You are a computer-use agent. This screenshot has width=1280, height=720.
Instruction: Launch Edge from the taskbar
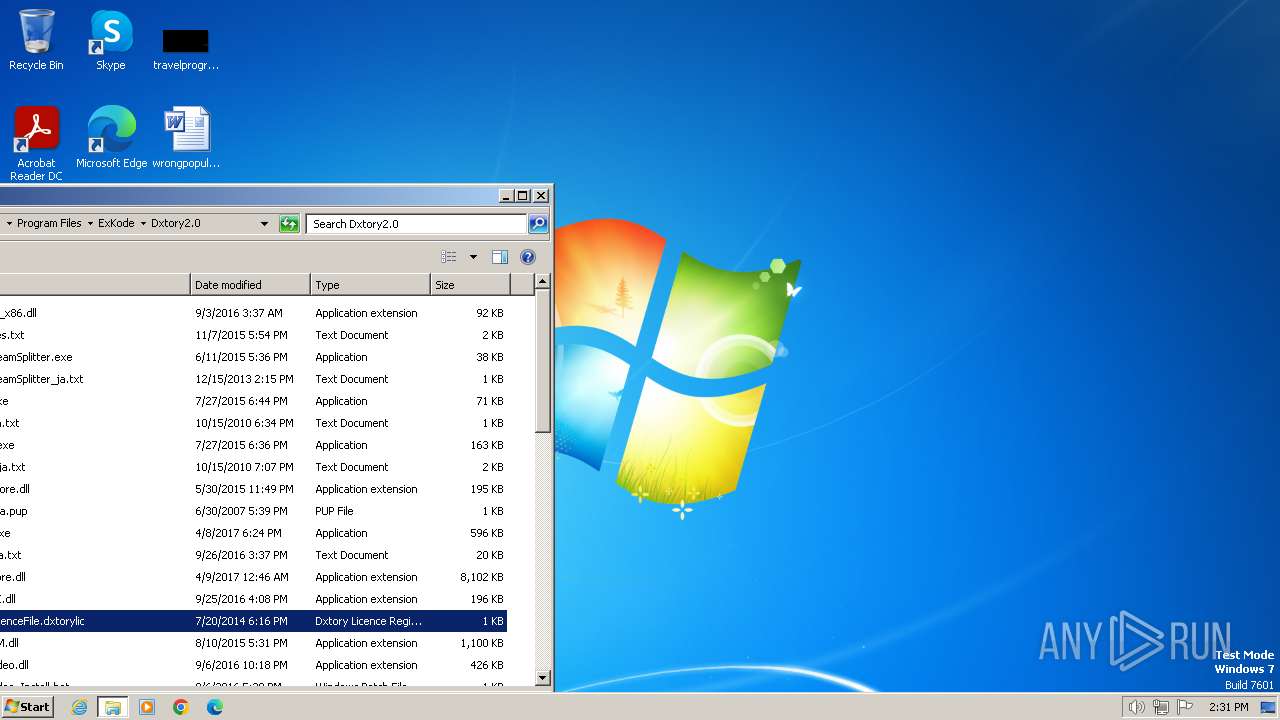[x=215, y=707]
